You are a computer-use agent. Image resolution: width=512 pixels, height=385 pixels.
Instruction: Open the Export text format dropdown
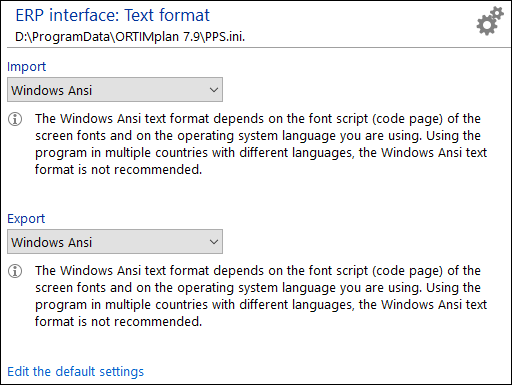tap(115, 242)
